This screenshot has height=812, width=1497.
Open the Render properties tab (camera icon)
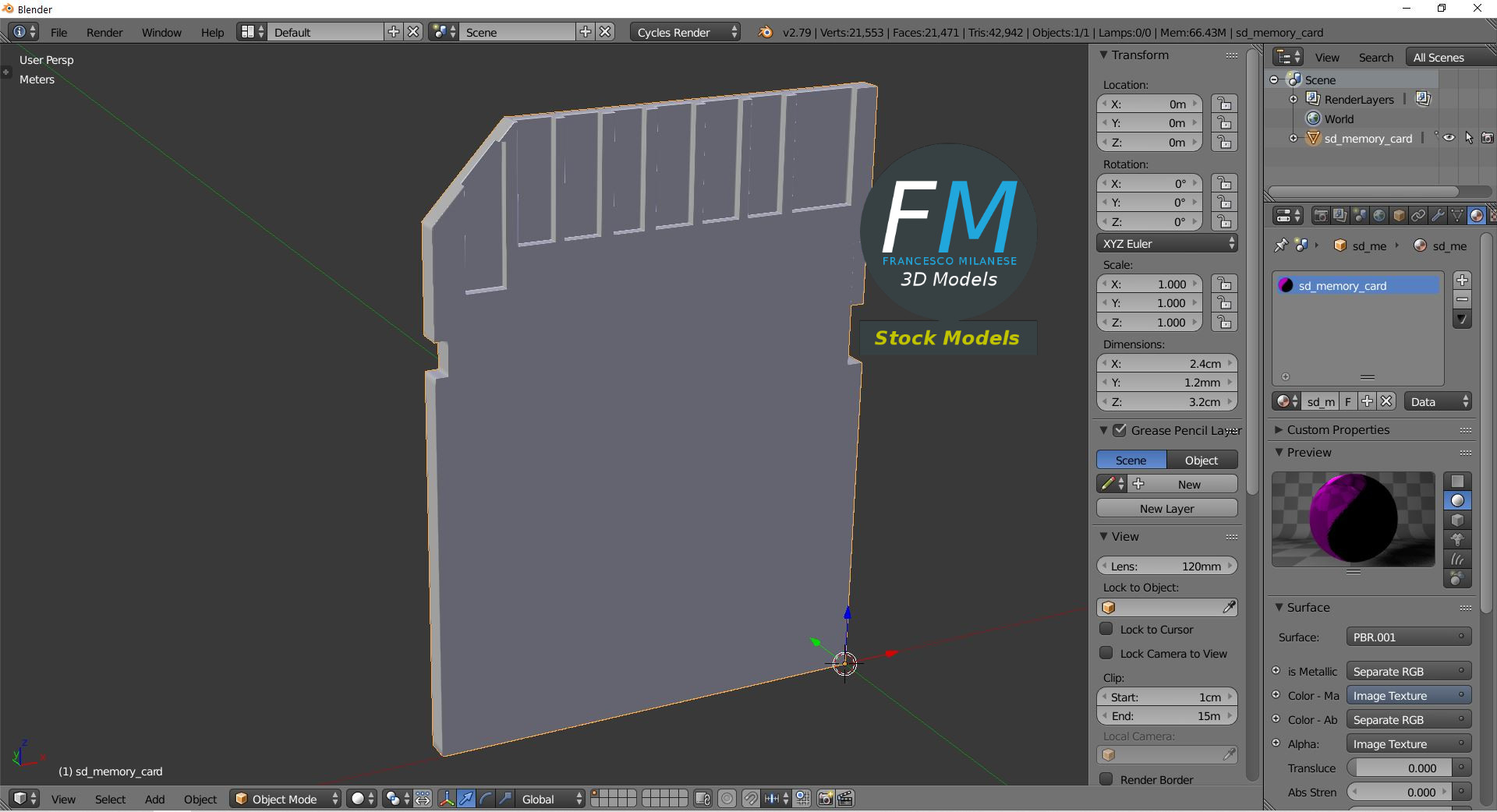pyautogui.click(x=1320, y=216)
